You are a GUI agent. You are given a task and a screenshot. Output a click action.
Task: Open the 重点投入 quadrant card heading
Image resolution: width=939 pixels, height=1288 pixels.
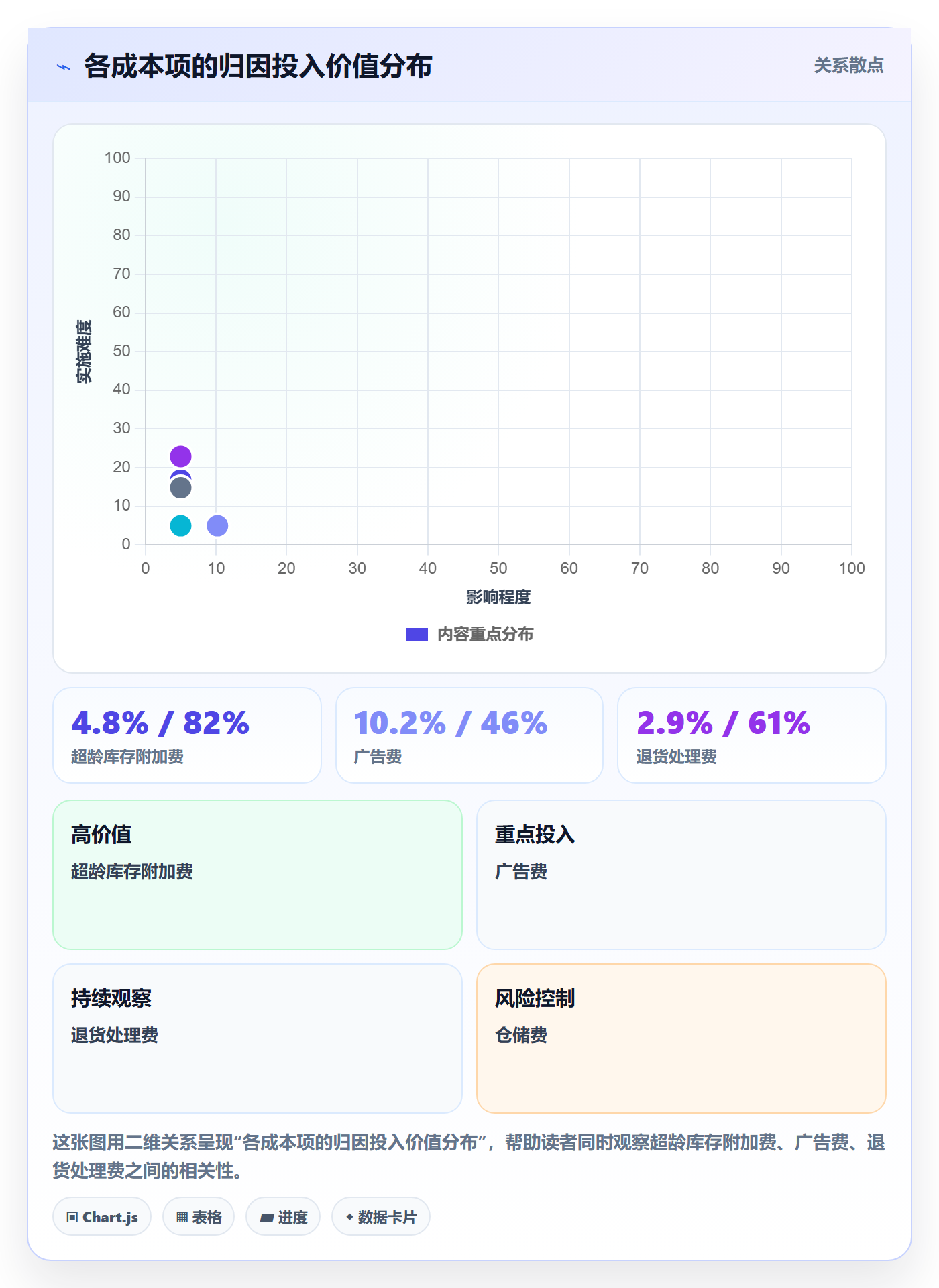pos(535,835)
